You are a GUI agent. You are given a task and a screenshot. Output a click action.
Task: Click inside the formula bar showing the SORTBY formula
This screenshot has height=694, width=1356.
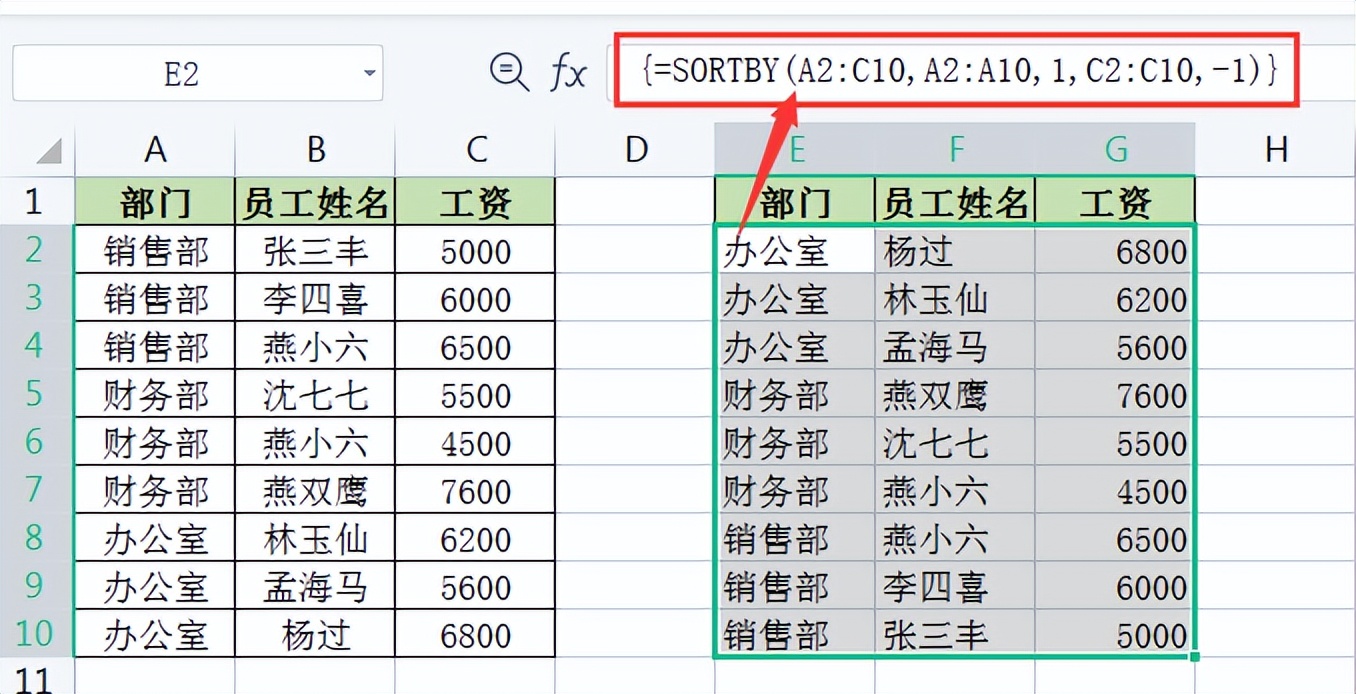pos(950,72)
